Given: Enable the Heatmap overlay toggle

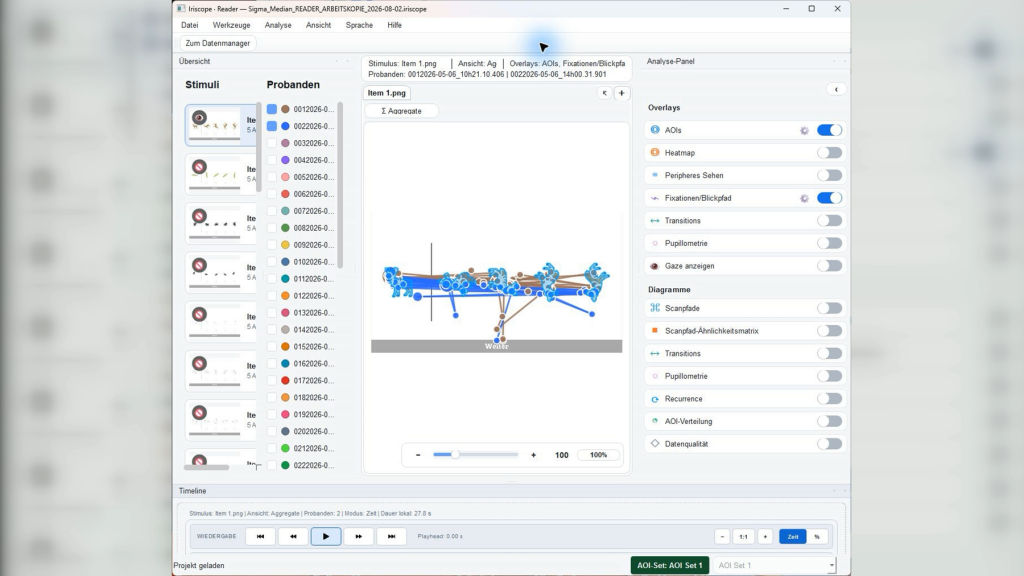Looking at the screenshot, I should tap(829, 153).
